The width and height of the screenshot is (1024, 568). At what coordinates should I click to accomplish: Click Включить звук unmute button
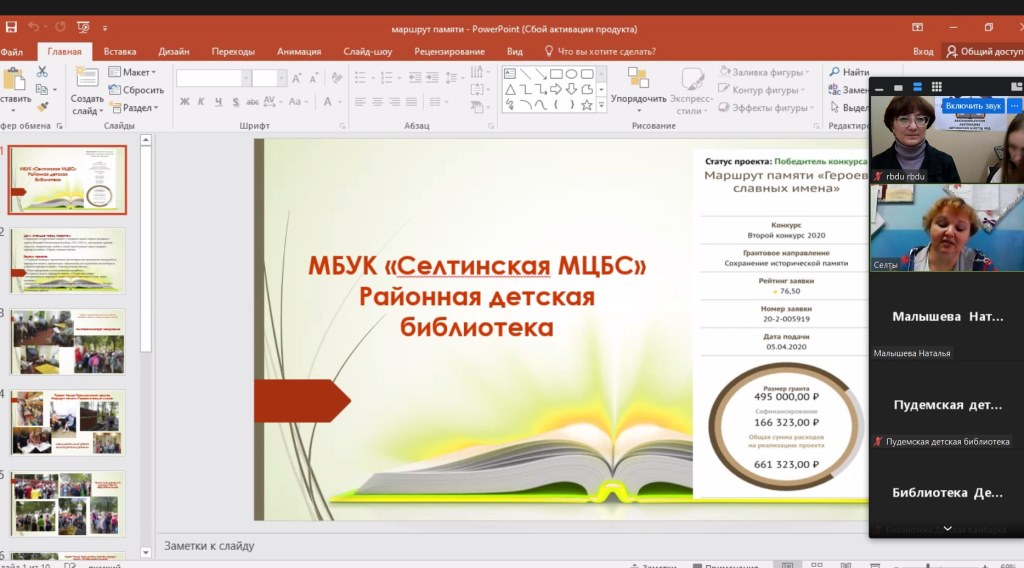click(x=973, y=105)
